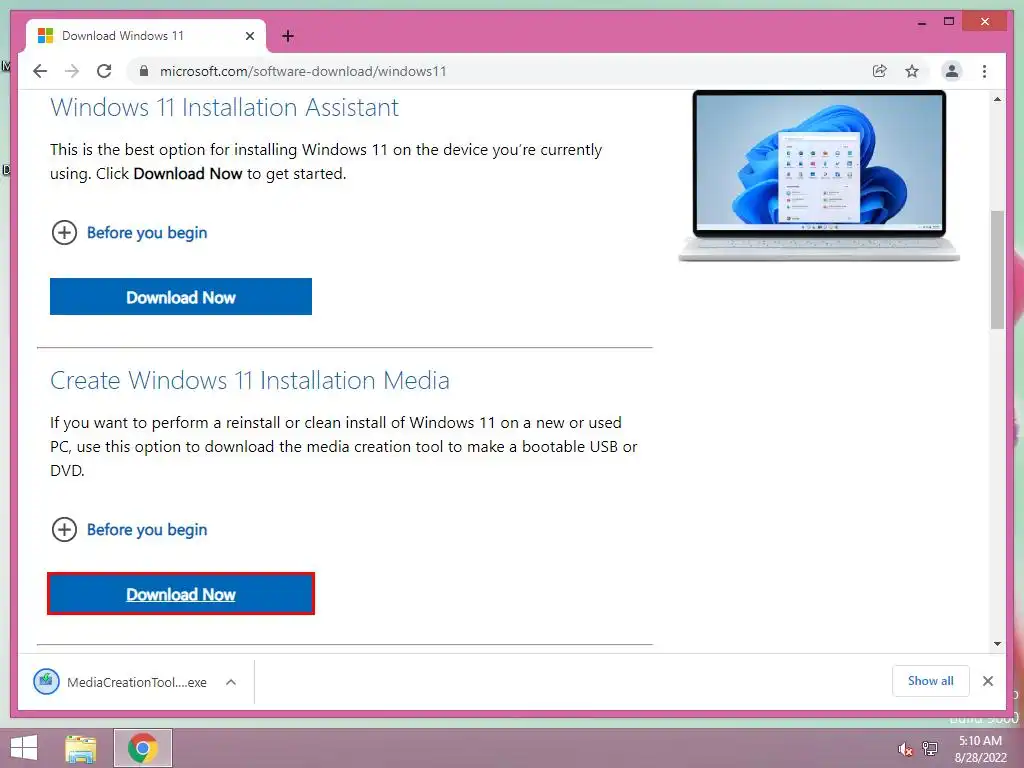Close the downloads bar
Image resolution: width=1024 pixels, height=768 pixels.
988,681
